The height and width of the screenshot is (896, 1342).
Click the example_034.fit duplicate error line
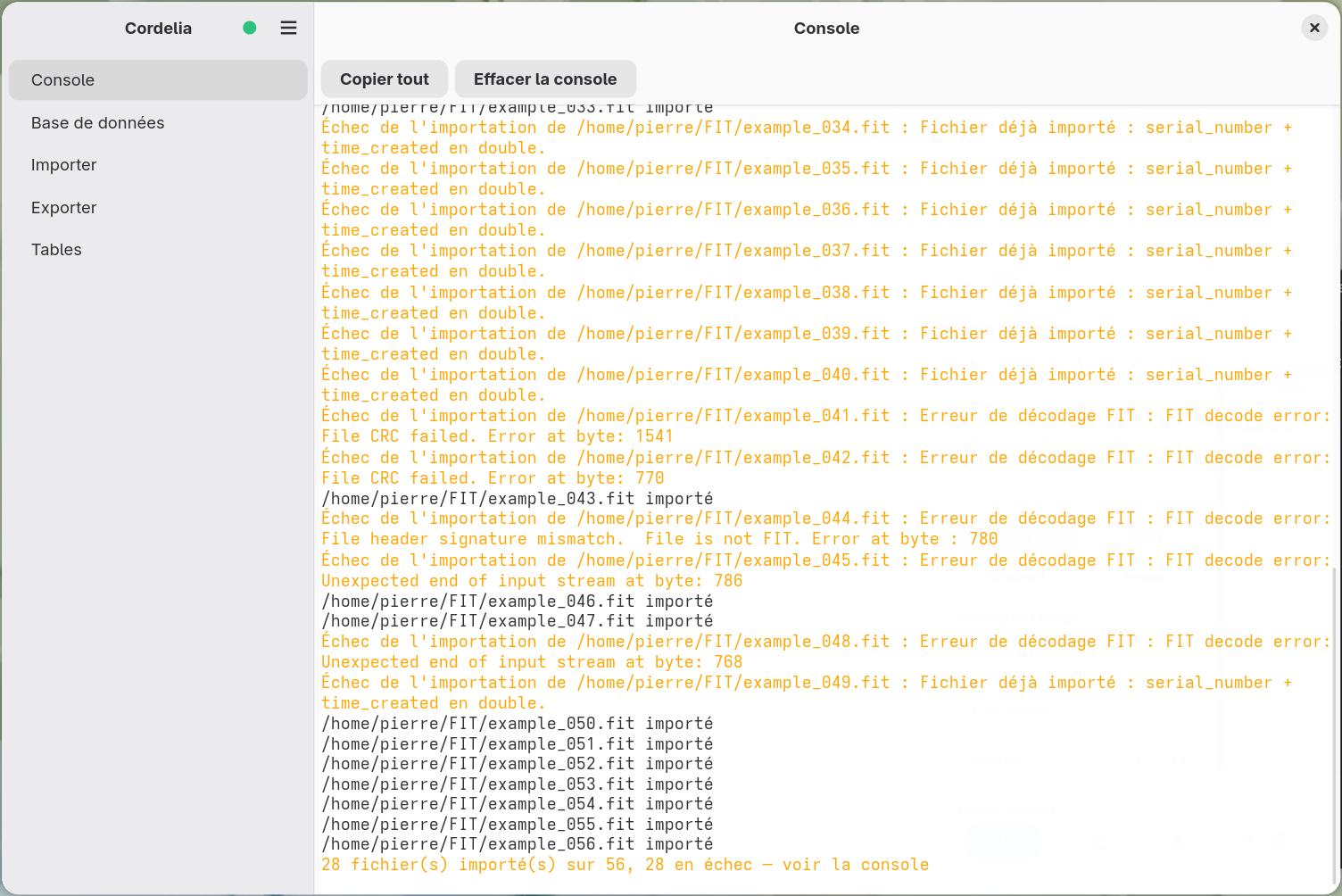tap(807, 137)
